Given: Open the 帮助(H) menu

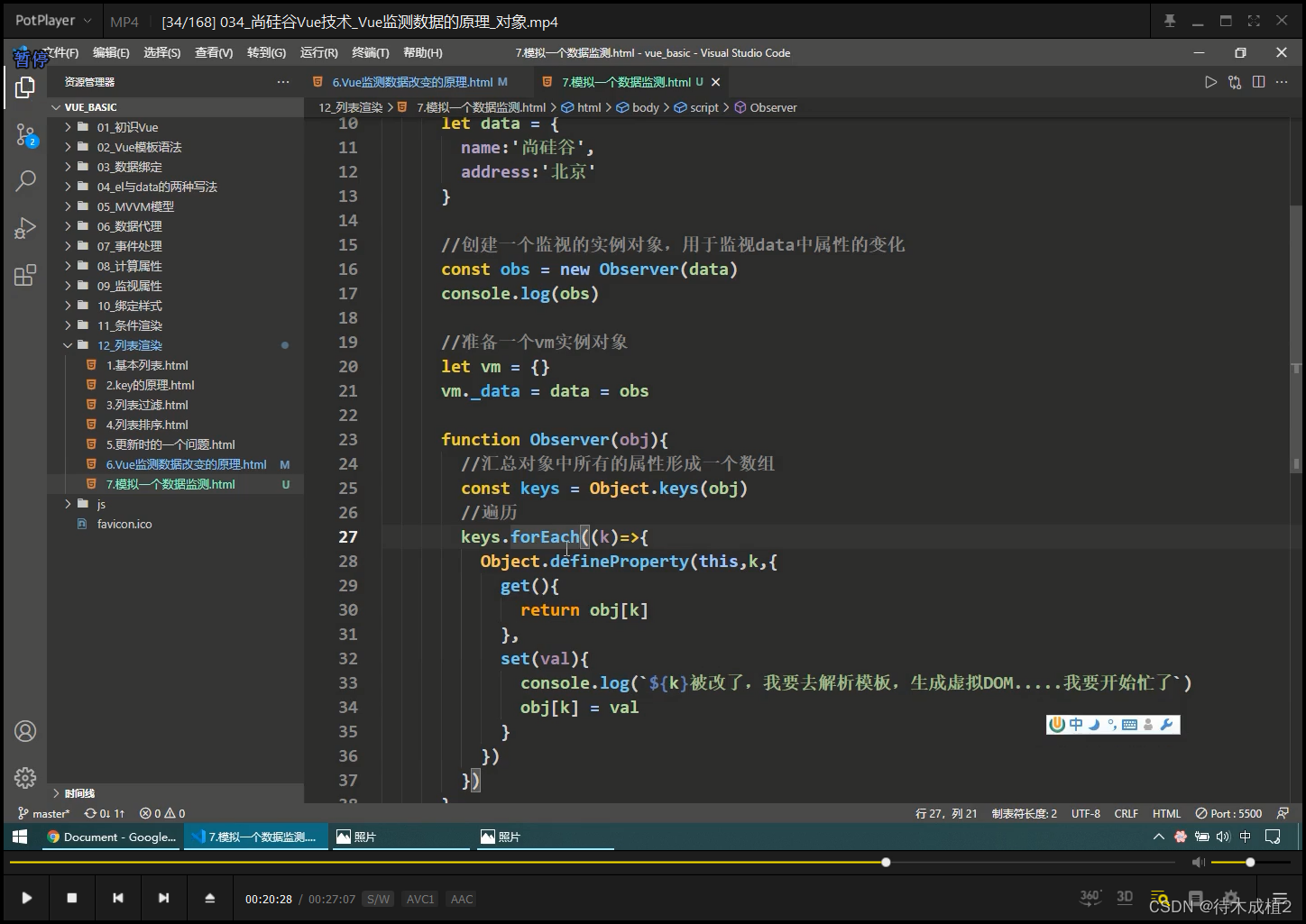Looking at the screenshot, I should 423,53.
